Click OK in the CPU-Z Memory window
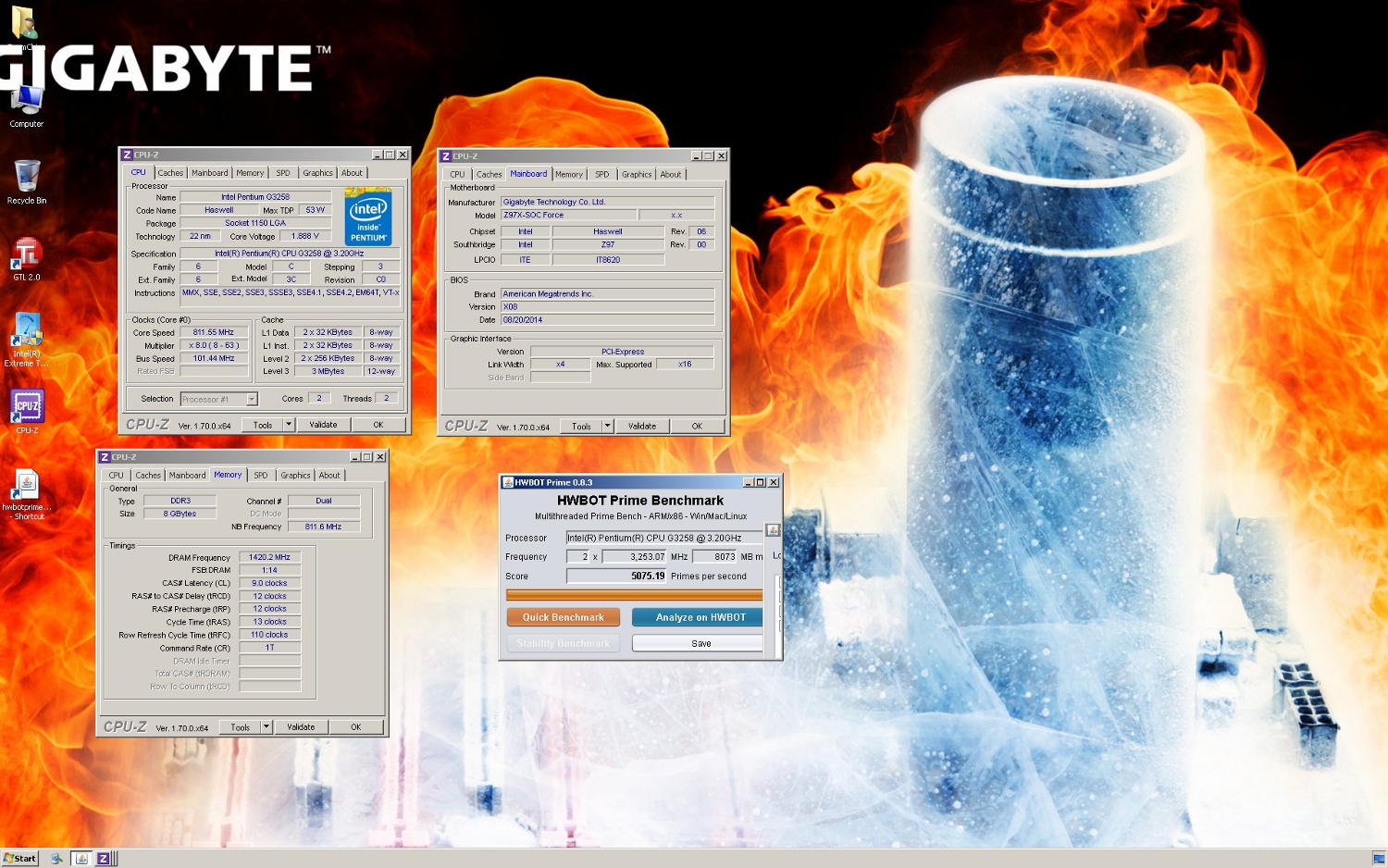 tap(355, 727)
